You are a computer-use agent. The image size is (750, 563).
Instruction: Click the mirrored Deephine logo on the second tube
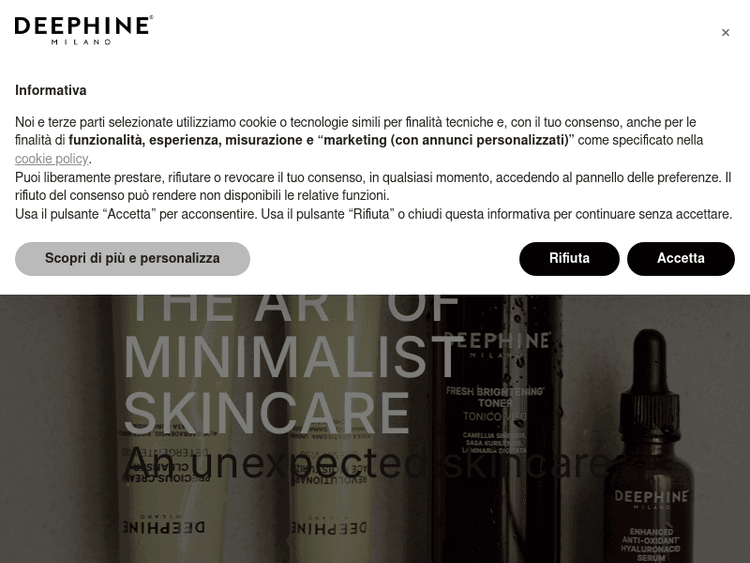pos(329,525)
